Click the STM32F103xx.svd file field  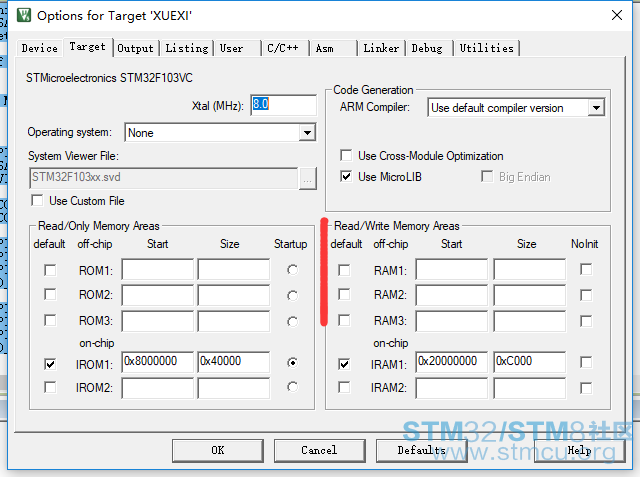[163, 177]
